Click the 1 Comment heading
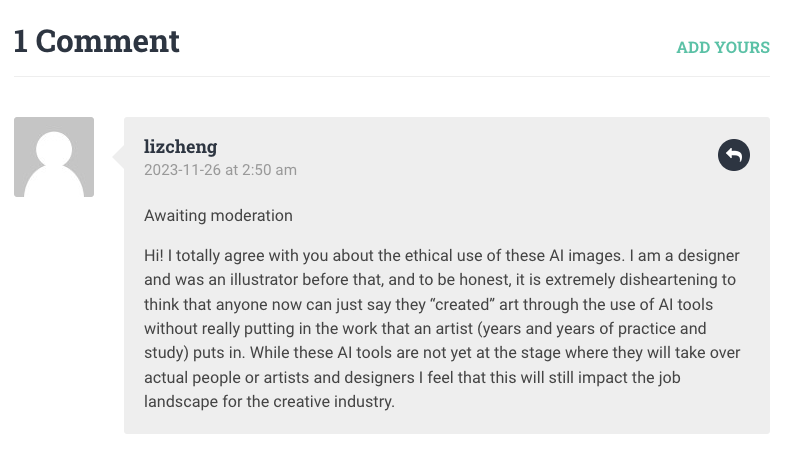Screen dimensions: 807x461 click(97, 41)
